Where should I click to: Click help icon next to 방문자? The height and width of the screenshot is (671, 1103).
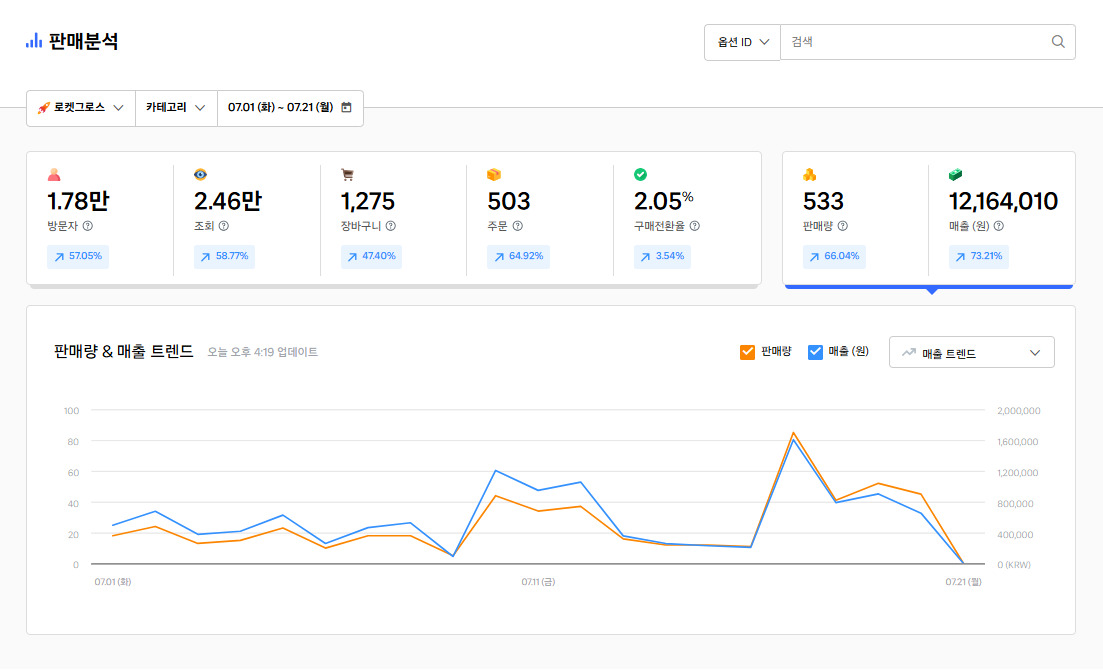click(88, 226)
